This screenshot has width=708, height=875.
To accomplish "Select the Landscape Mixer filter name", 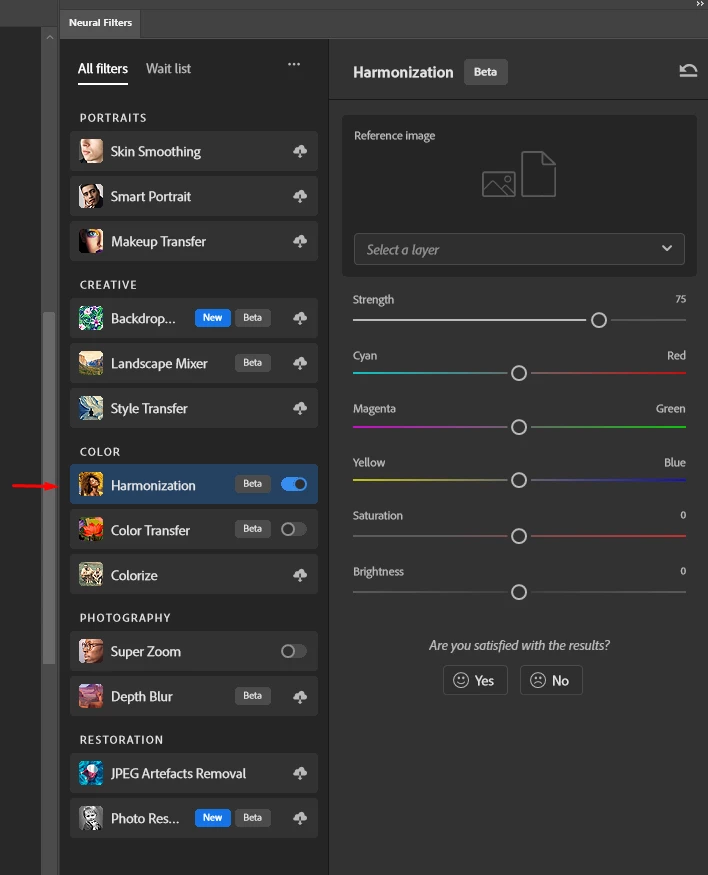I will pyautogui.click(x=159, y=364).
